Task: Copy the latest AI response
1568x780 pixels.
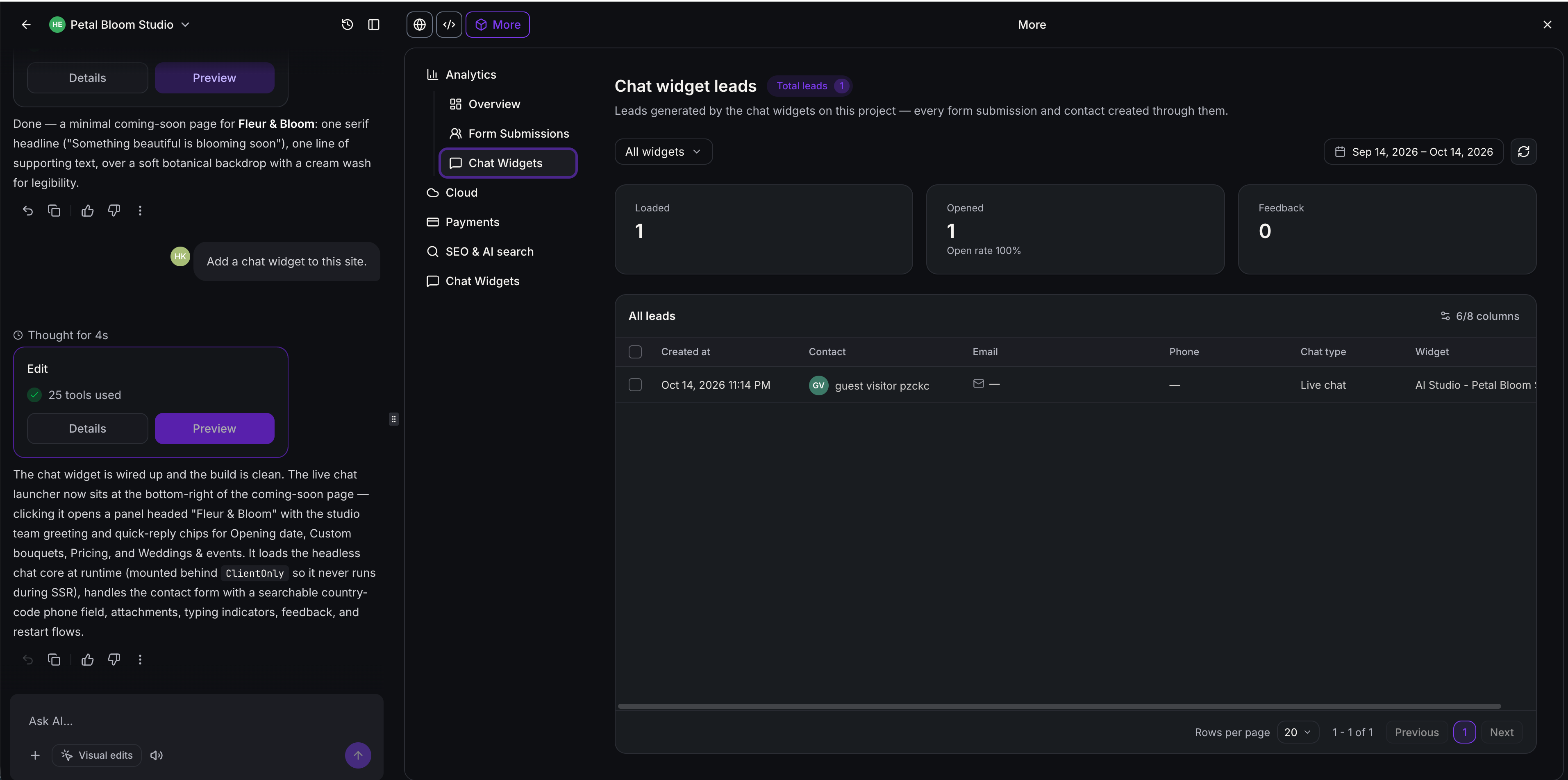Action: (54, 660)
